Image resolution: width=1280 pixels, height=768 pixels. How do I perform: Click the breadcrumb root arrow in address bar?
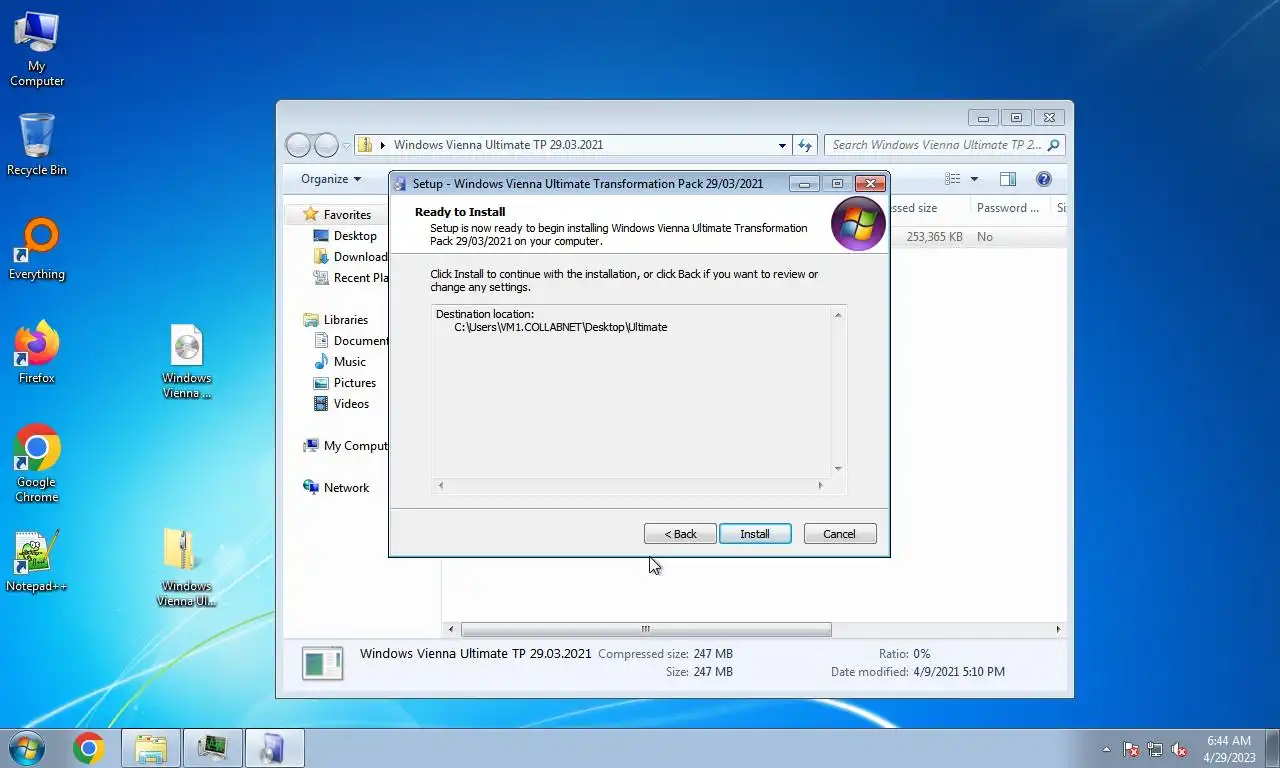click(383, 146)
